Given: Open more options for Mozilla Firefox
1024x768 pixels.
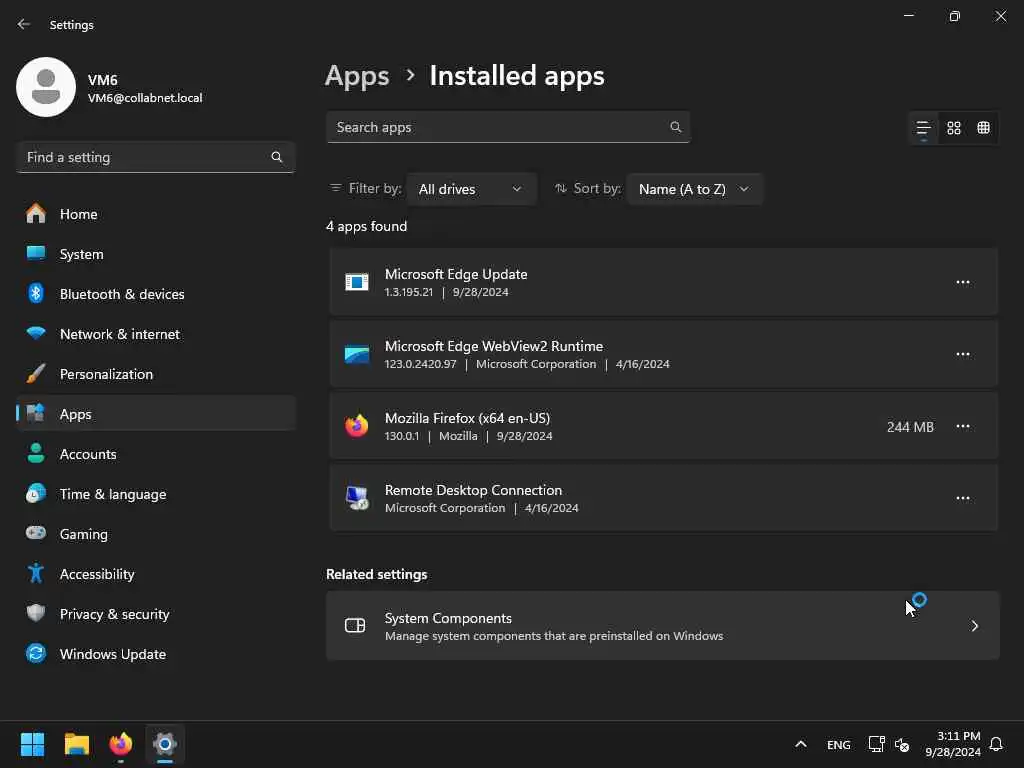Looking at the screenshot, I should tap(963, 426).
